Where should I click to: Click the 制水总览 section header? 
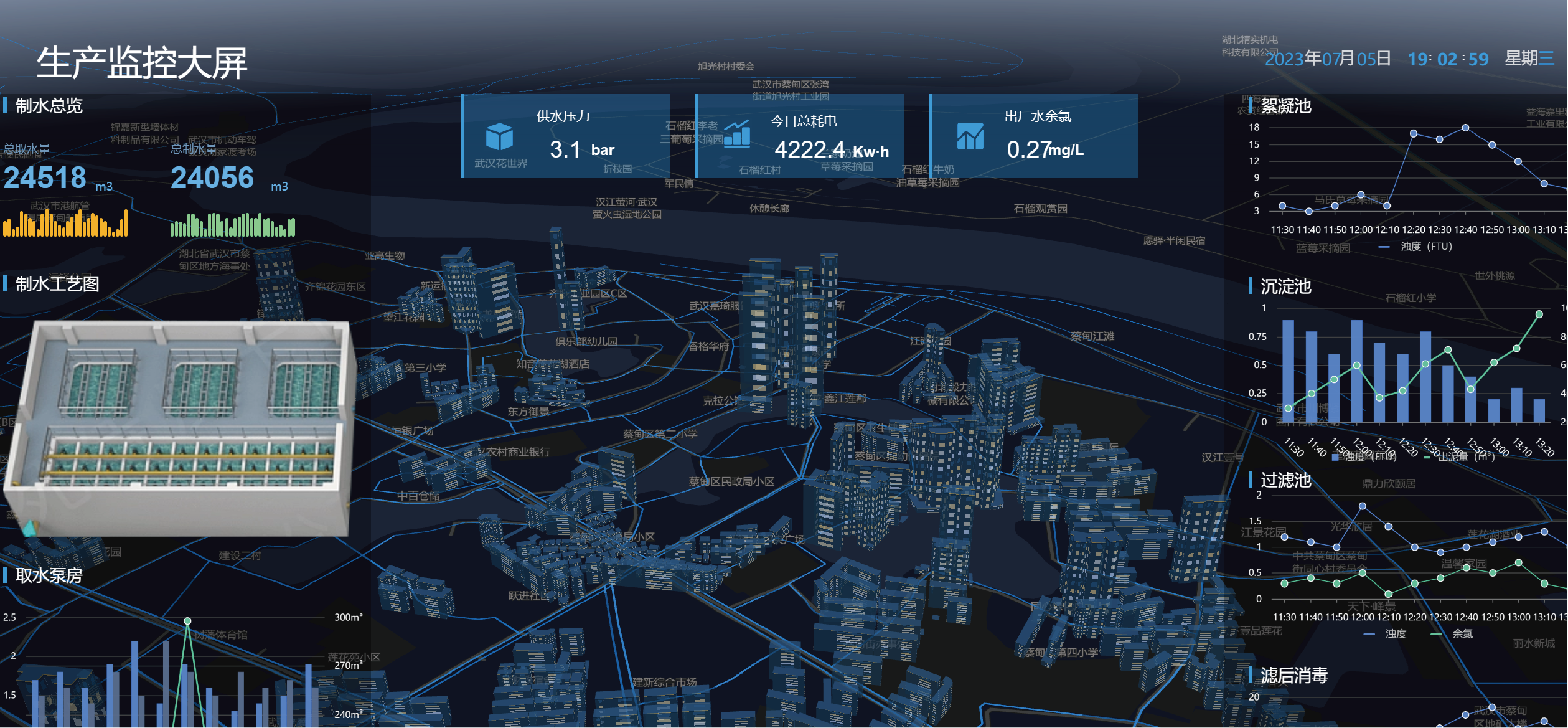pos(49,106)
